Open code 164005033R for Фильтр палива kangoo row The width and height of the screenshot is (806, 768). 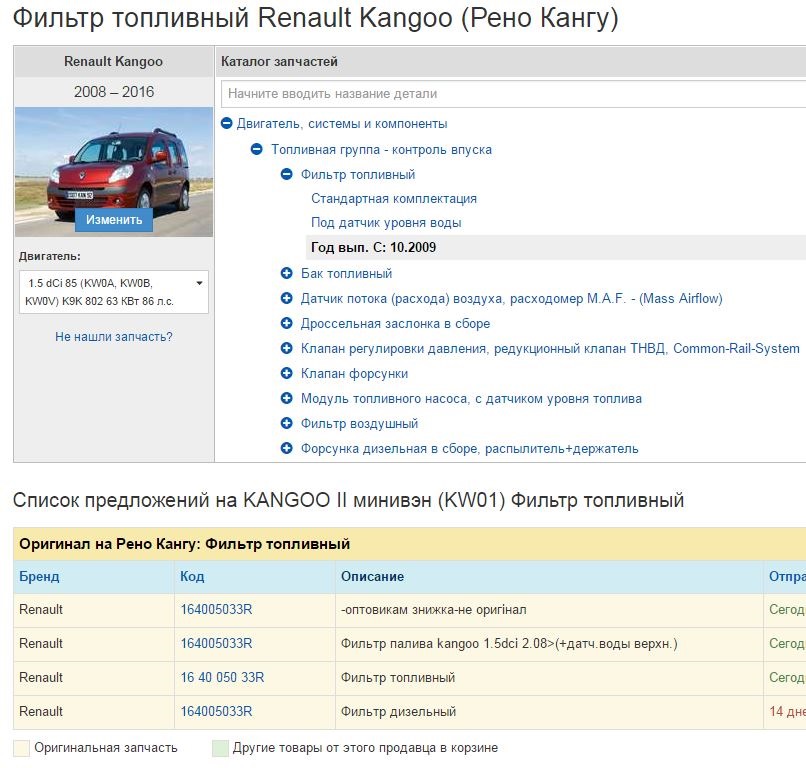[x=216, y=643]
